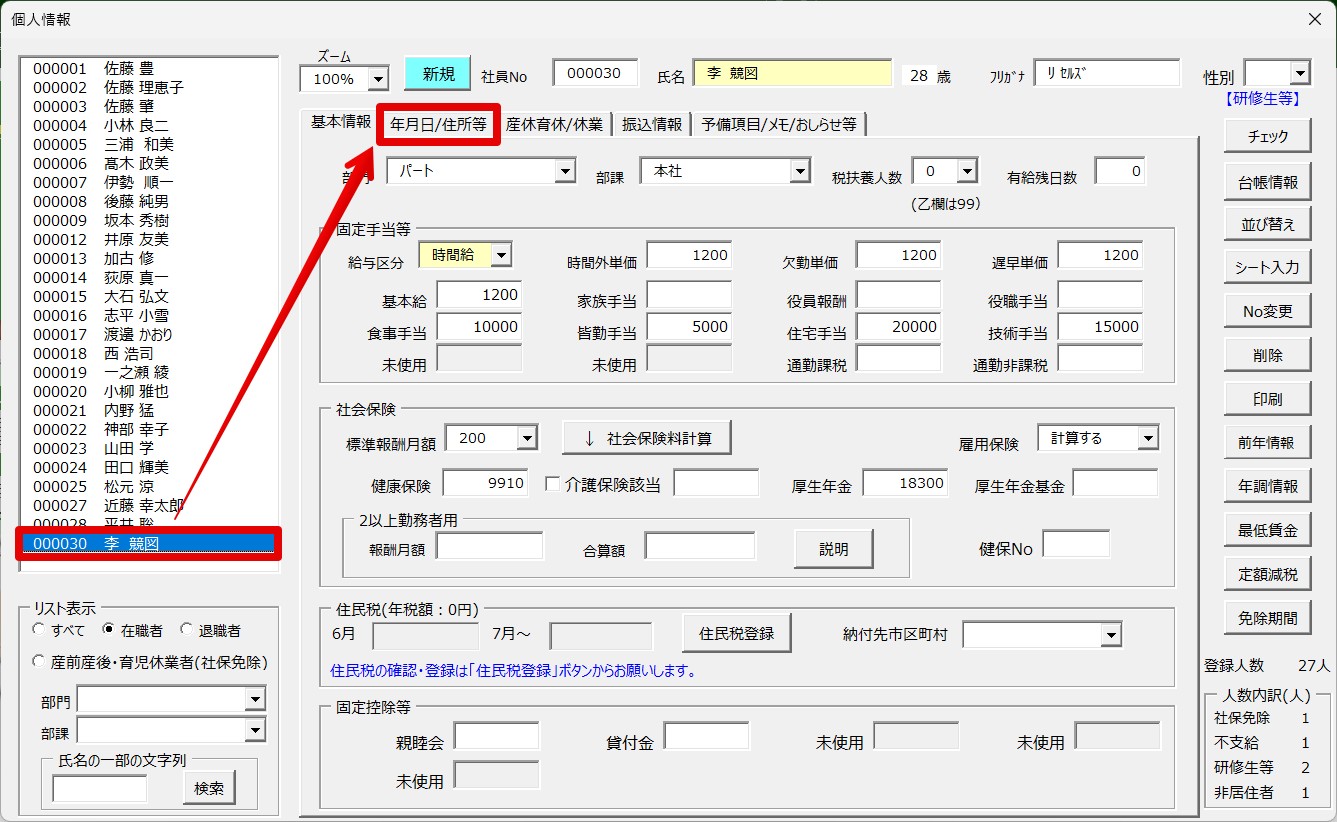Click the 住民税登録 button
Image resolution: width=1337 pixels, height=822 pixels.
click(x=736, y=633)
